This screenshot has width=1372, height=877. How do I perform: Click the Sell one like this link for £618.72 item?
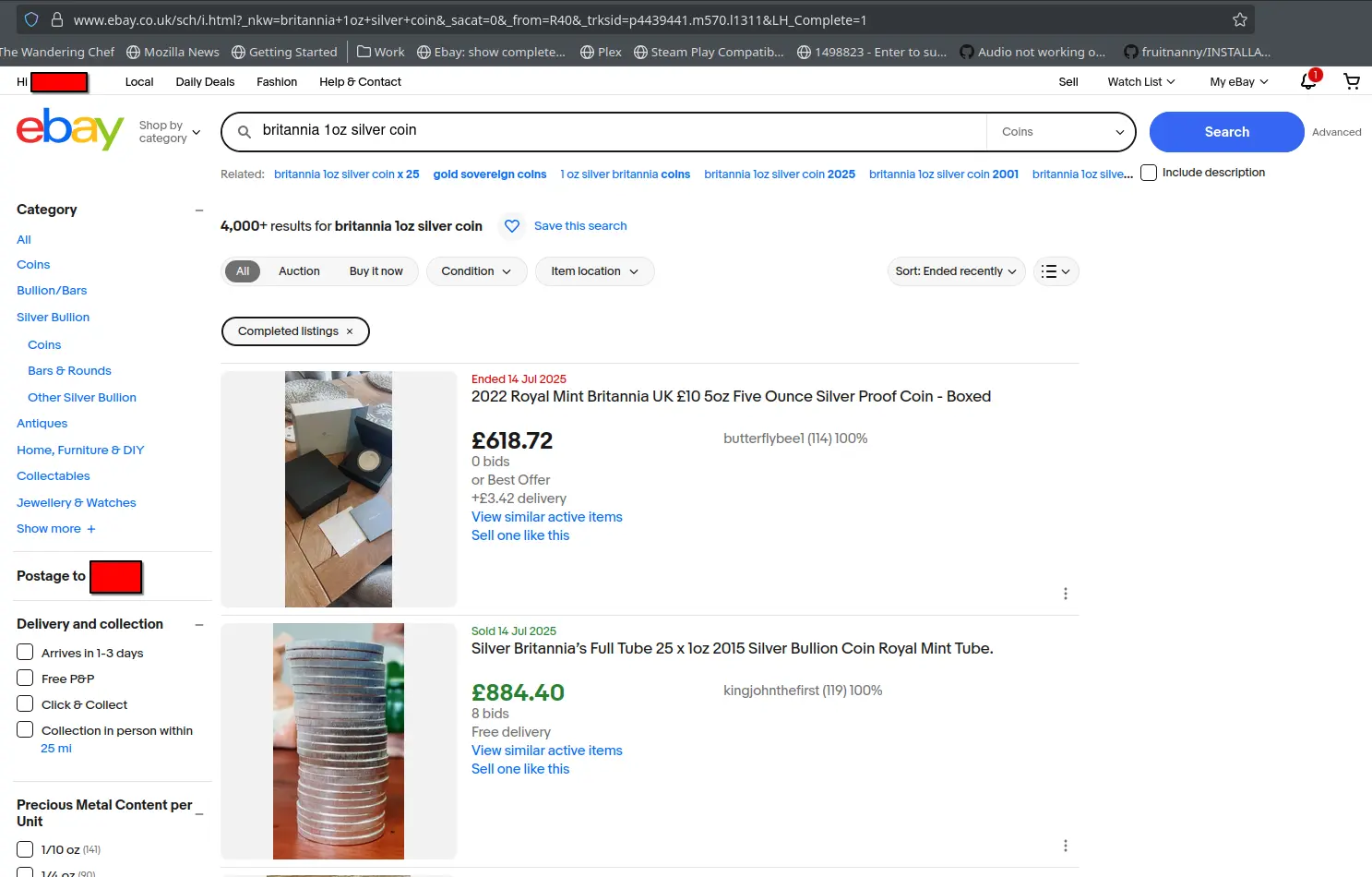pos(520,535)
